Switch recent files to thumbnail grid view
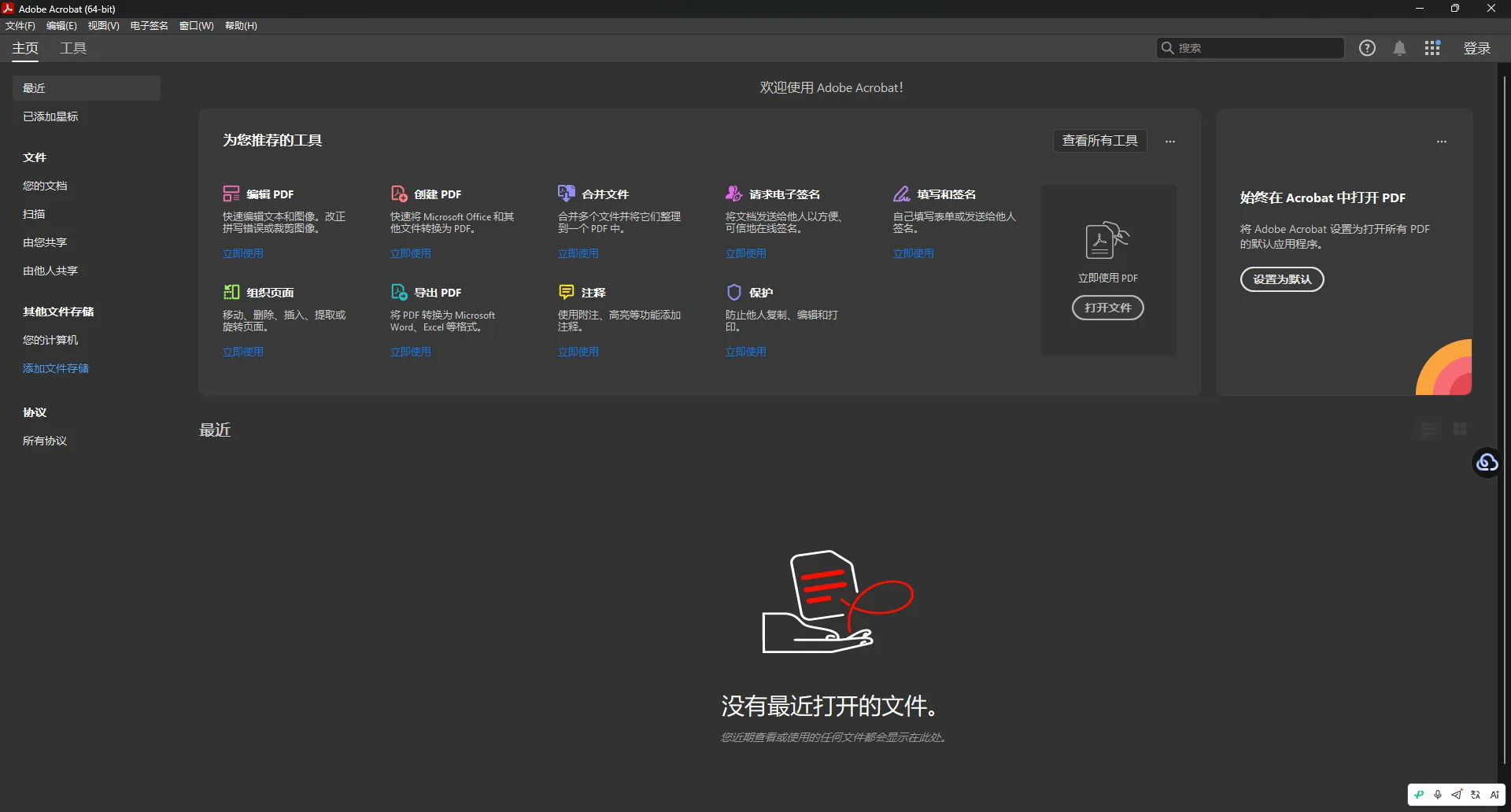The height and width of the screenshot is (812, 1511). [x=1460, y=429]
